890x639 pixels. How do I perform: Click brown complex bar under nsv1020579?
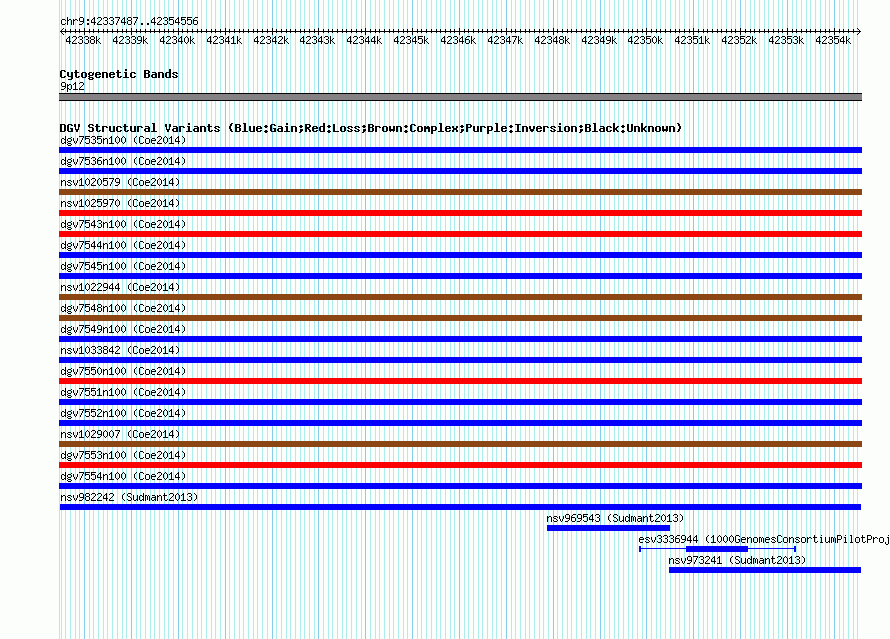point(460,192)
